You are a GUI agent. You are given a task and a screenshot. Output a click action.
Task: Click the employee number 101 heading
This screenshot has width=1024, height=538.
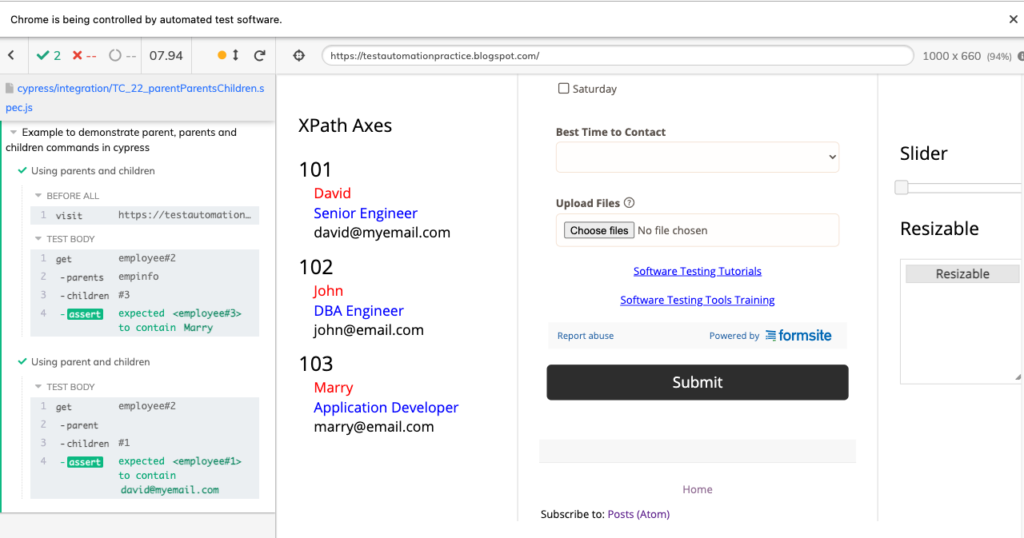(315, 170)
